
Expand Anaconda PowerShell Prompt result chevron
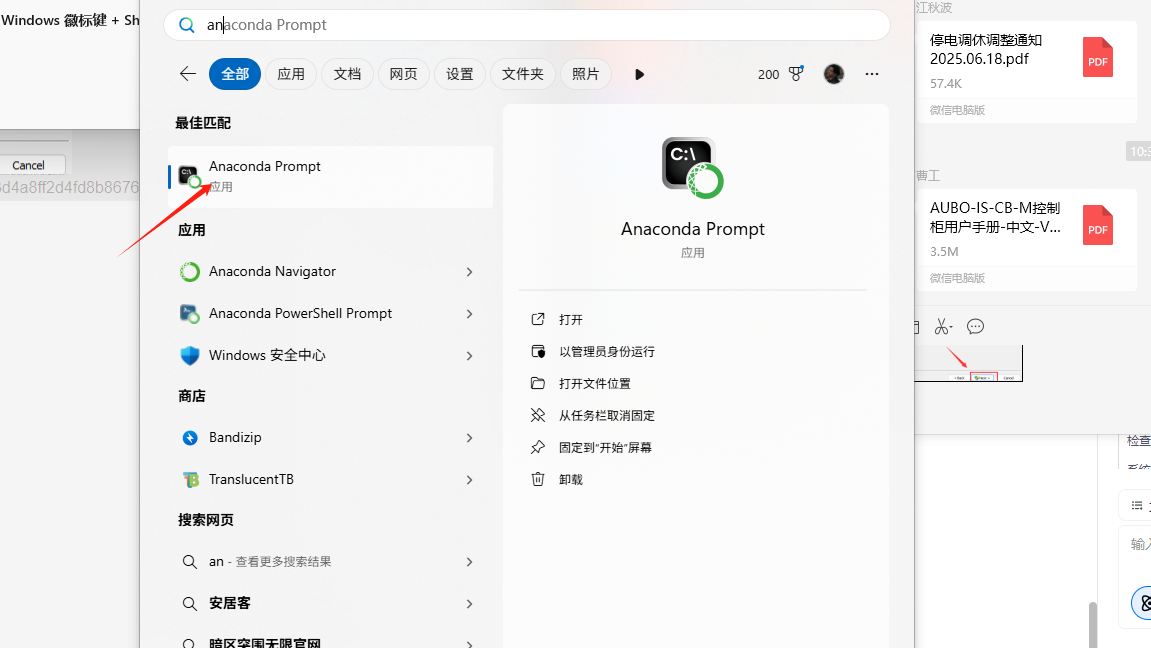[469, 313]
